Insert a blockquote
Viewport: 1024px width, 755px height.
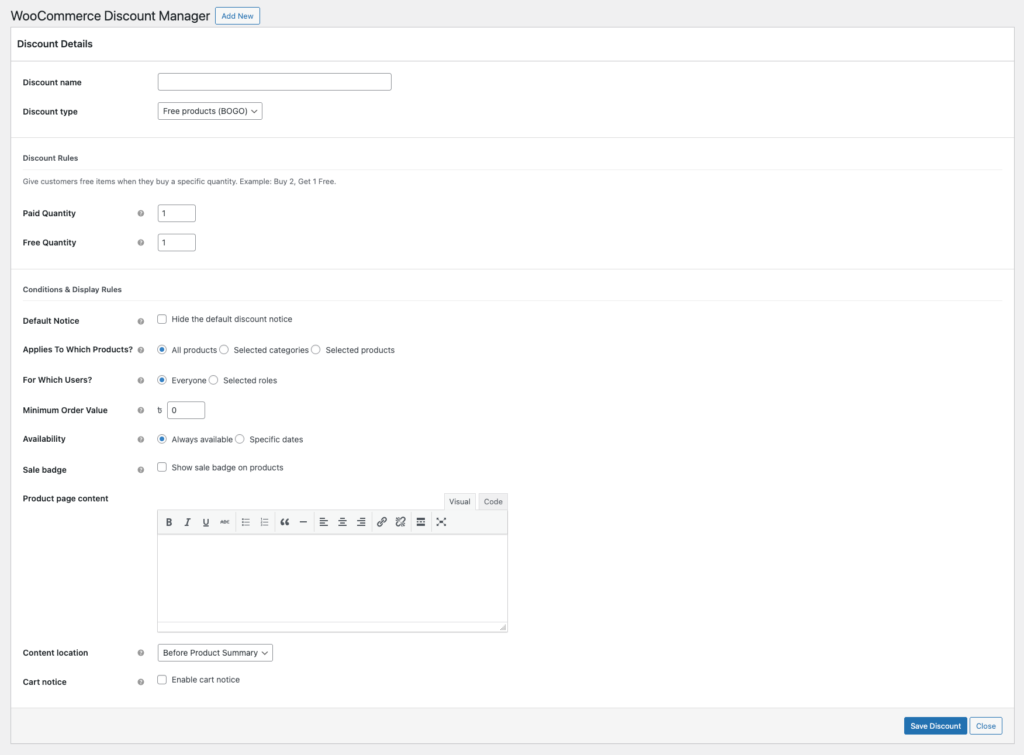click(285, 522)
